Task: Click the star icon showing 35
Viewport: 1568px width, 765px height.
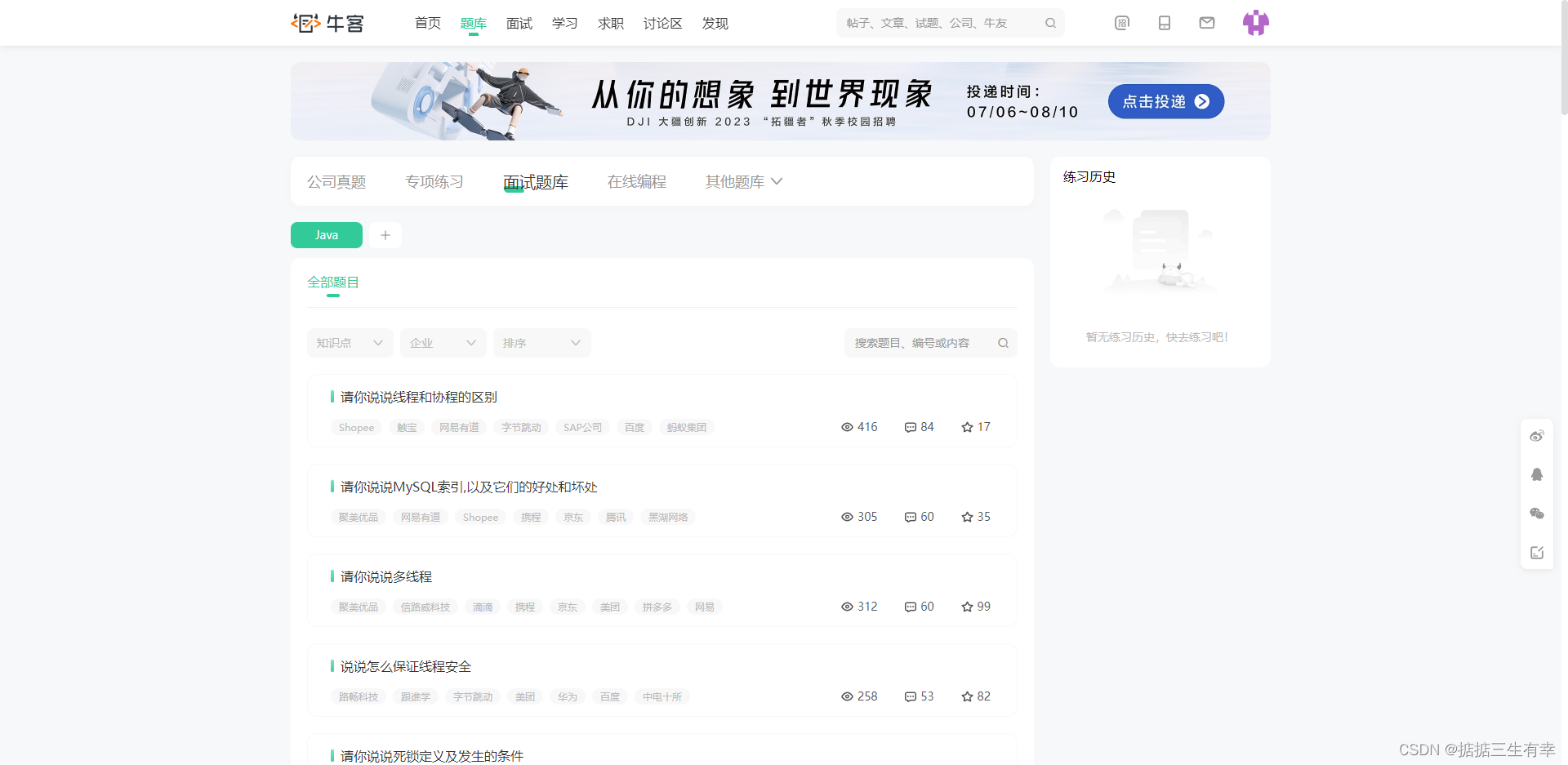Action: tap(967, 517)
